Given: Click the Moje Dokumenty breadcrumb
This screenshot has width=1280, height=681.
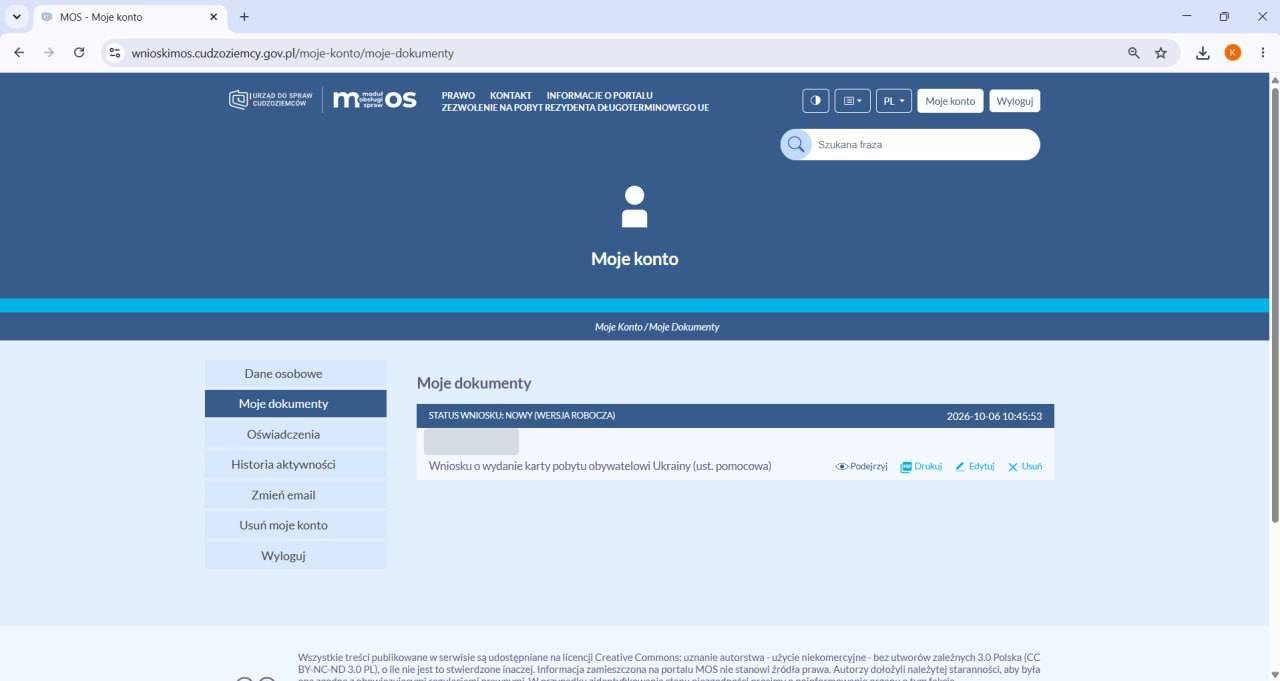Looking at the screenshot, I should pos(684,327).
